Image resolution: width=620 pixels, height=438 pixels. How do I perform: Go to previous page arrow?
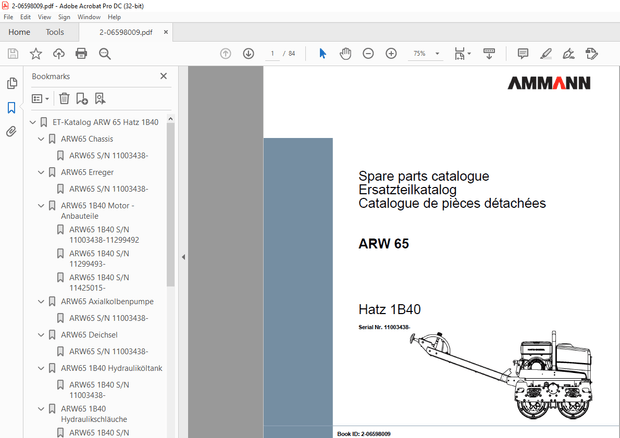[225, 53]
